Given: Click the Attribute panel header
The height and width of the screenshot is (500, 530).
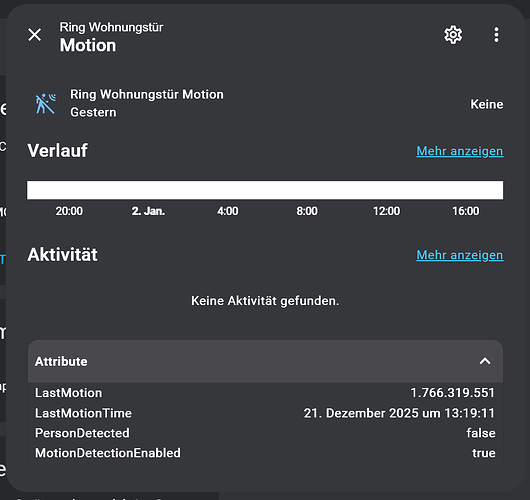Looking at the screenshot, I should pyautogui.click(x=265, y=361).
